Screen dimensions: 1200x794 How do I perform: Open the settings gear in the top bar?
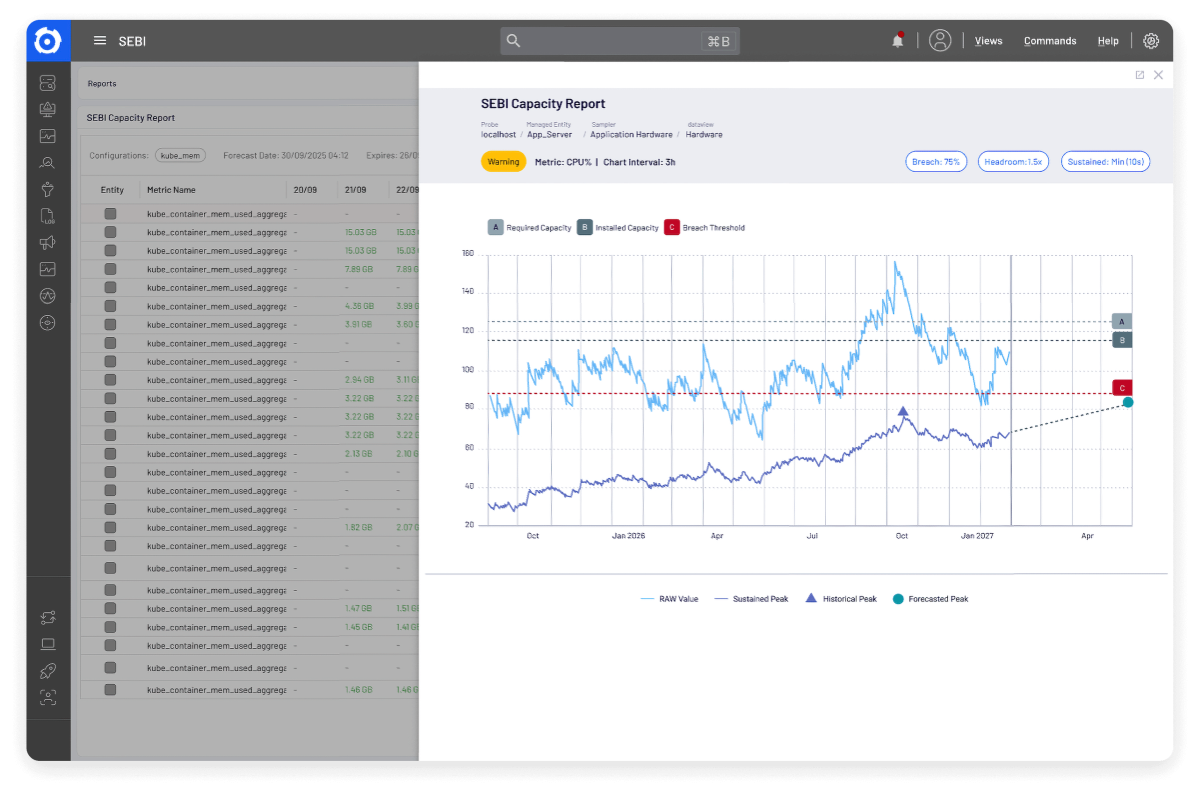click(1151, 40)
